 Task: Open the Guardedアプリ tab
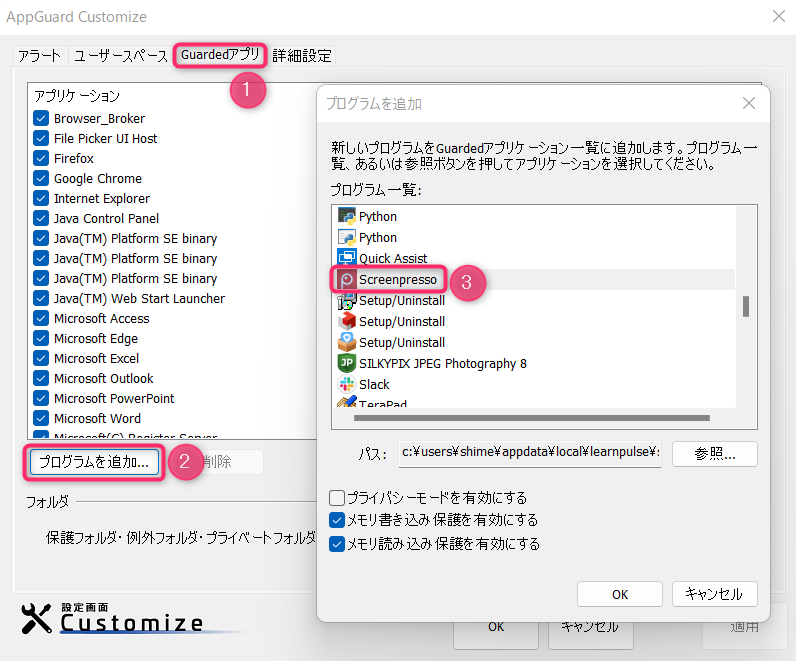[220, 55]
